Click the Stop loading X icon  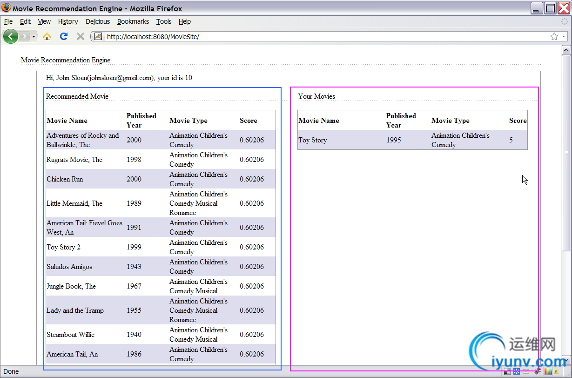tap(80, 36)
